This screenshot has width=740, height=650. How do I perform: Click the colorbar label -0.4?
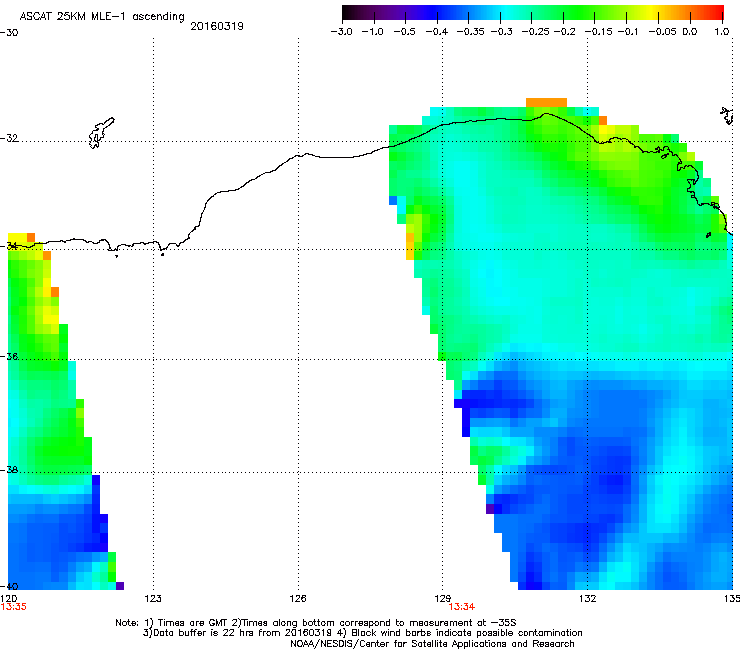click(x=437, y=32)
